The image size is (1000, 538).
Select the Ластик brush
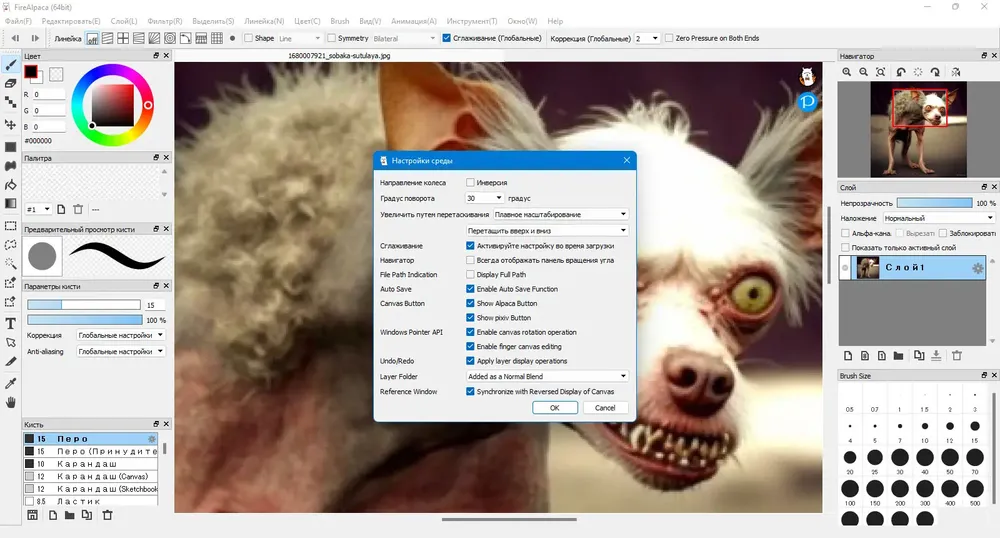click(91, 501)
